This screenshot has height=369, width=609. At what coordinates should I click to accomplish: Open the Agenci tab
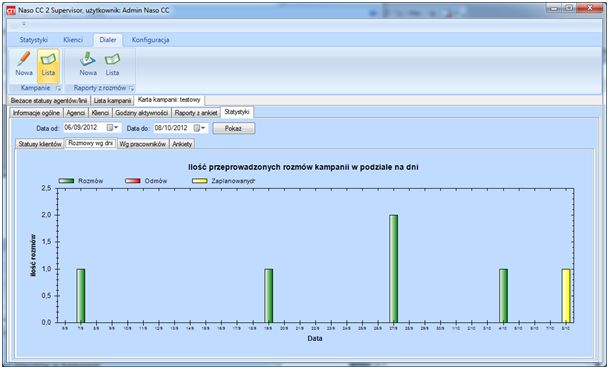tap(76, 113)
